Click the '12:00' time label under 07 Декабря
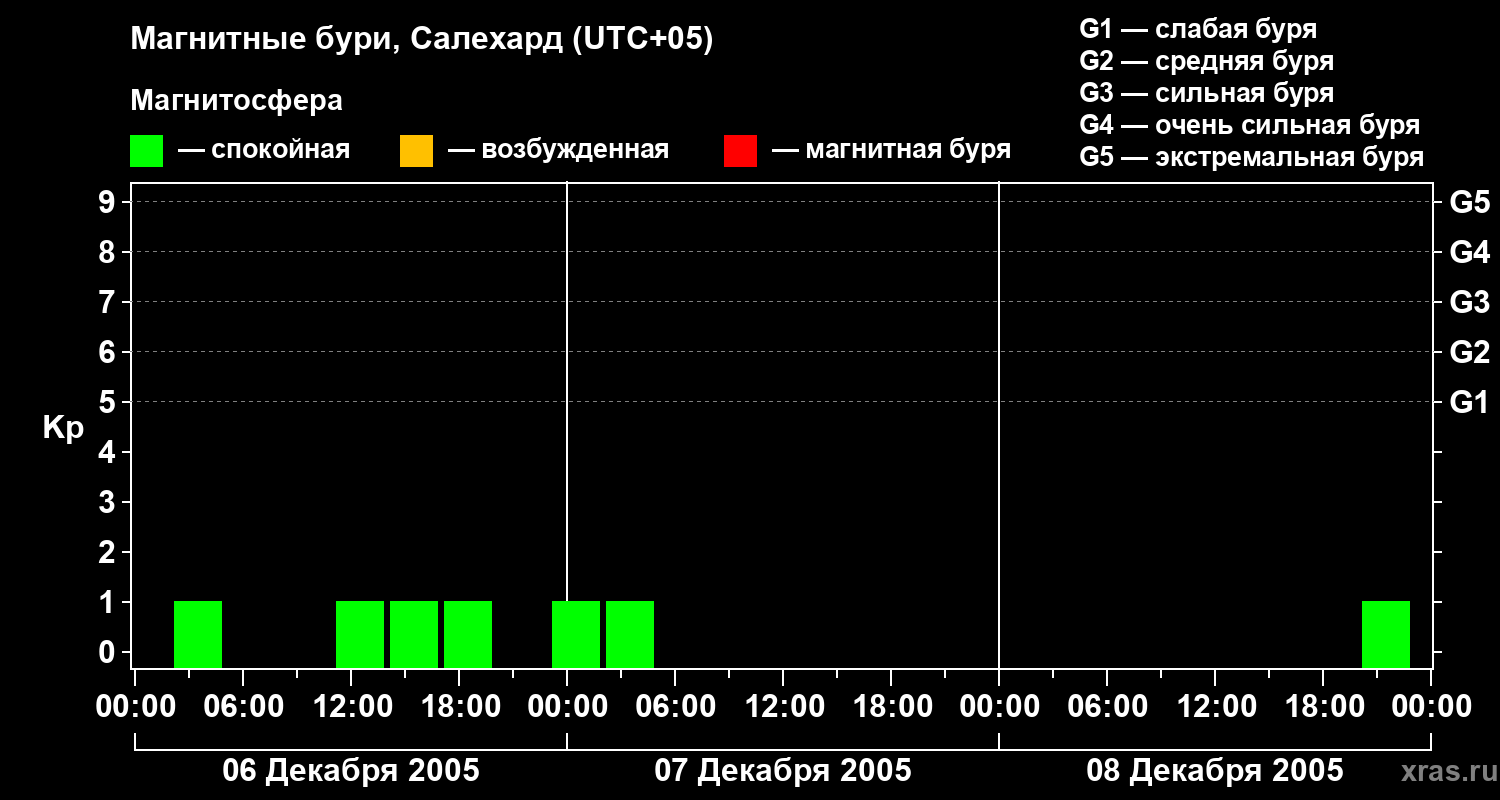Screen dimensions: 1500x800 pyautogui.click(x=783, y=707)
